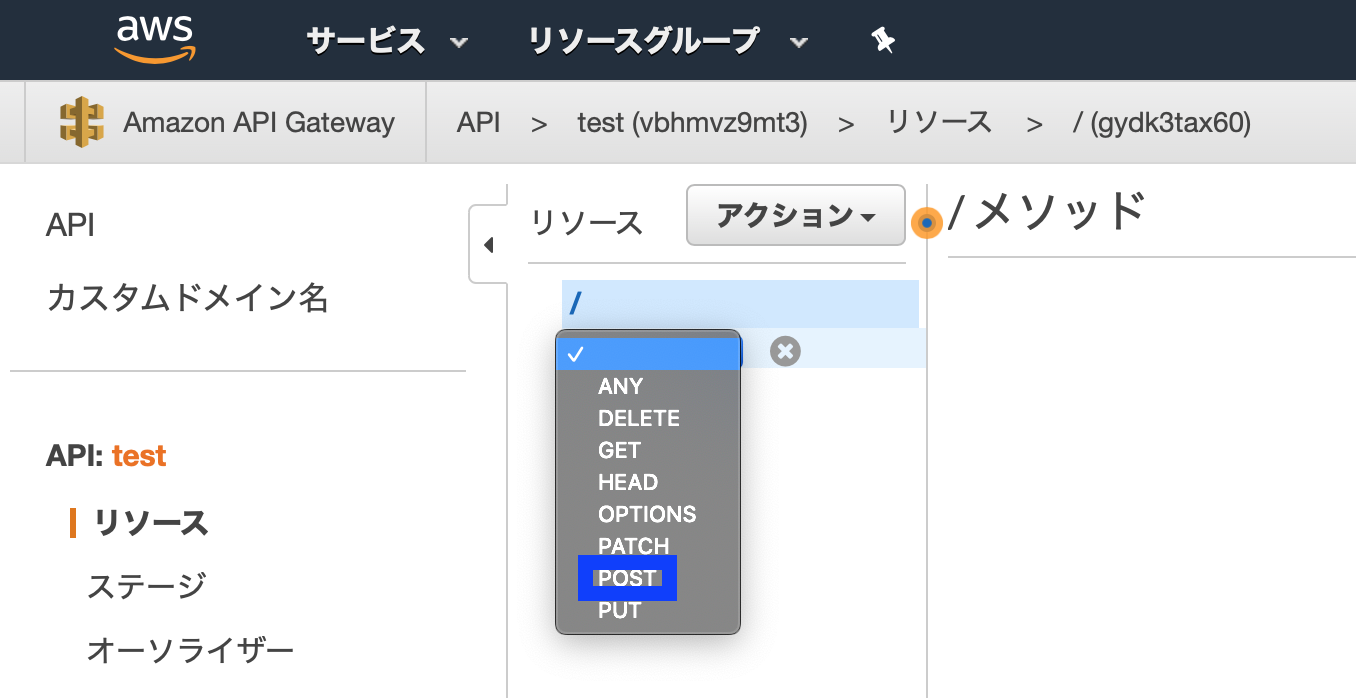The image size is (1356, 698).
Task: Click the Amazon API Gateway logo icon
Action: [x=82, y=122]
